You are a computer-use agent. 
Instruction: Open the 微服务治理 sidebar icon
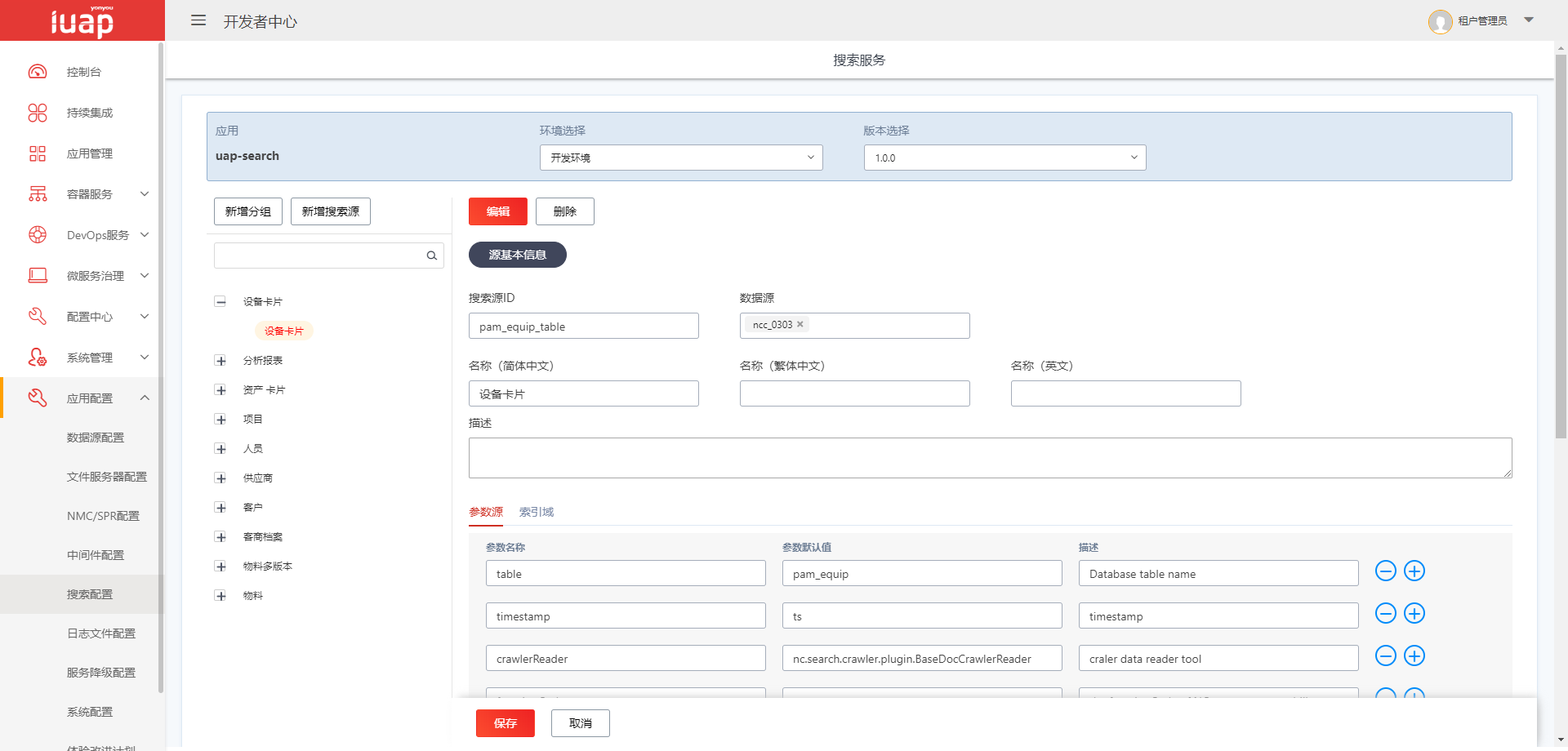[x=38, y=276]
